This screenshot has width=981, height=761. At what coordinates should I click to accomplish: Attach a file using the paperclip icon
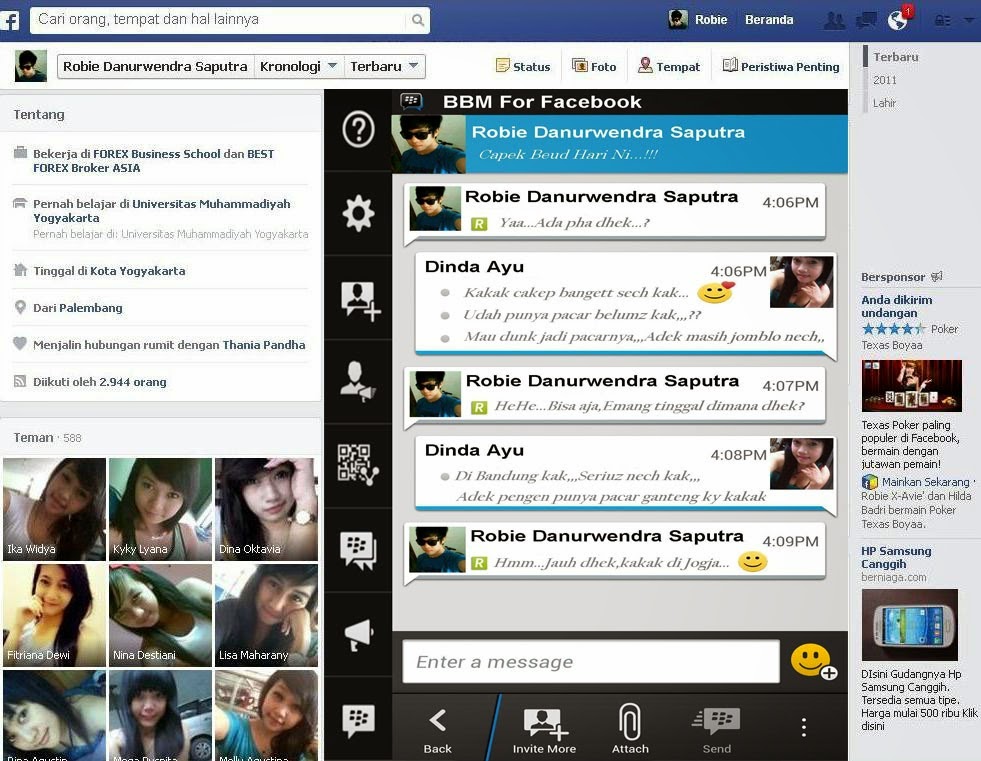[629, 722]
